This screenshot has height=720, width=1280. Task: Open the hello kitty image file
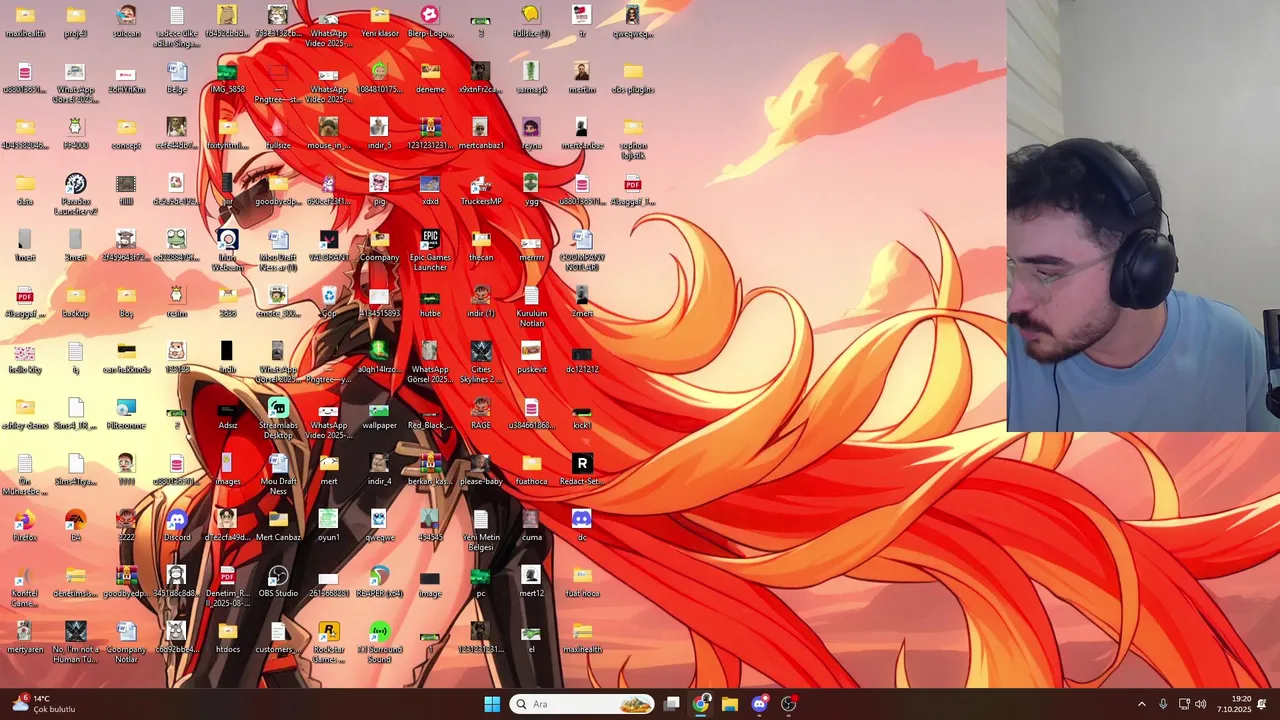[25, 357]
